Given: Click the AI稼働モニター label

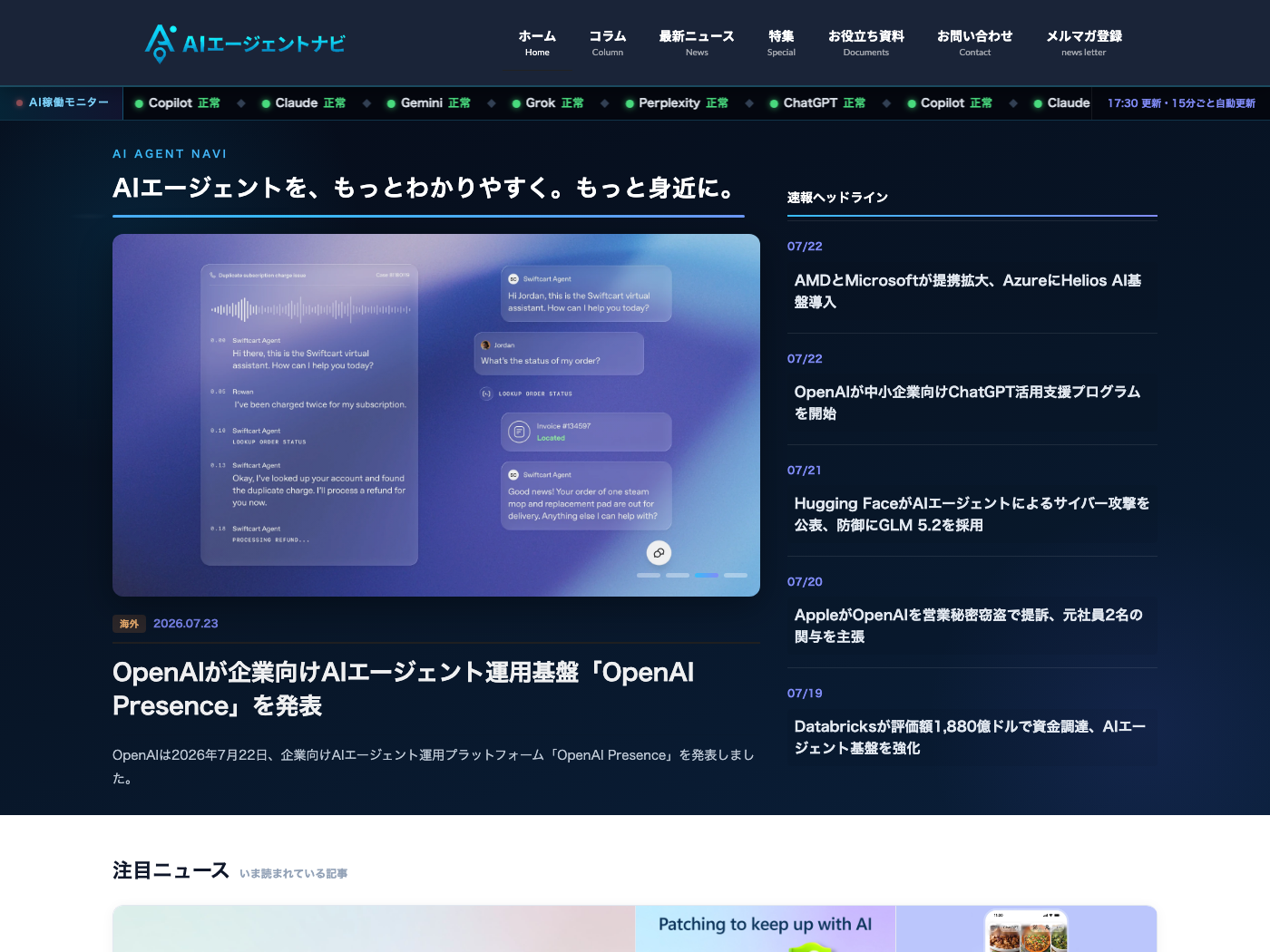Looking at the screenshot, I should (63, 102).
